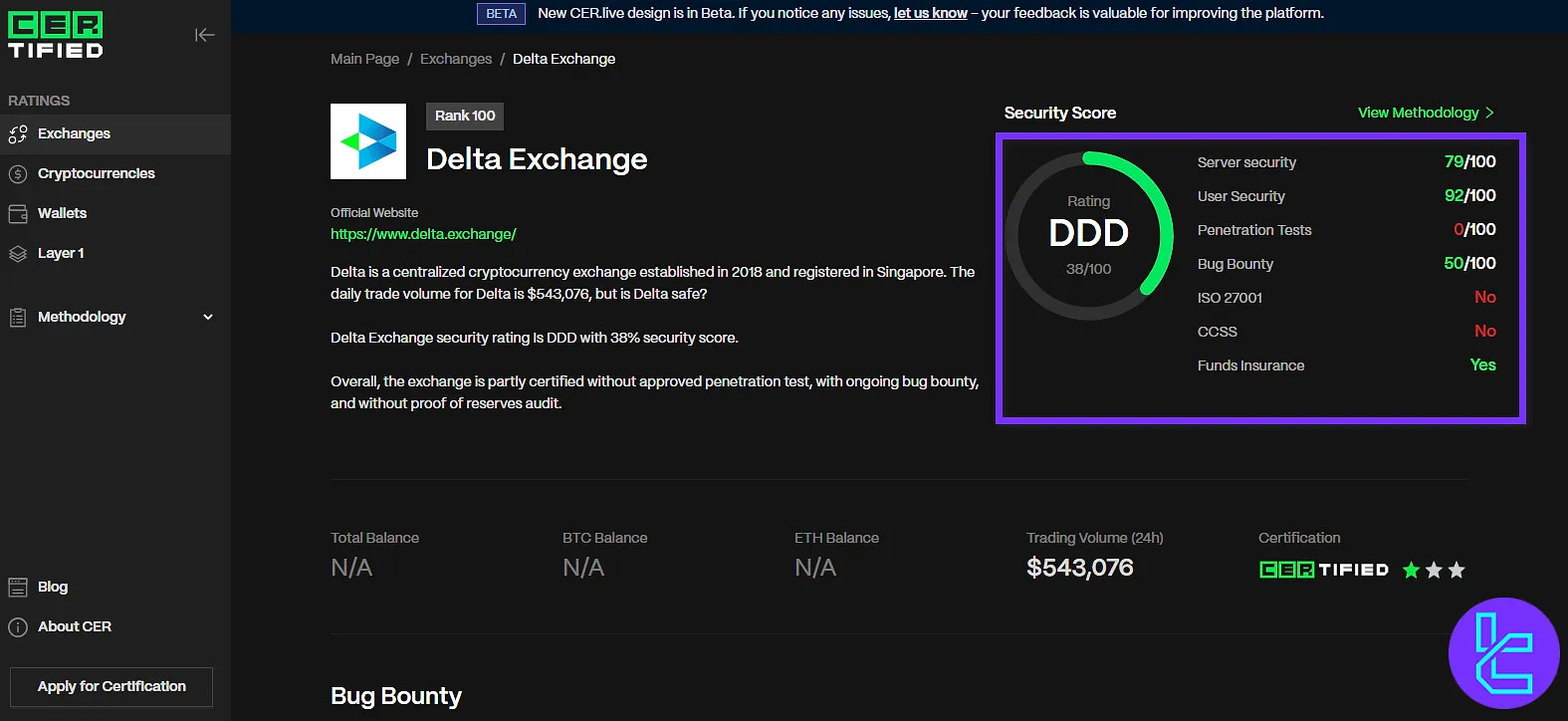The height and width of the screenshot is (721, 1568).
Task: Click the About CER info icon
Action: (x=18, y=627)
